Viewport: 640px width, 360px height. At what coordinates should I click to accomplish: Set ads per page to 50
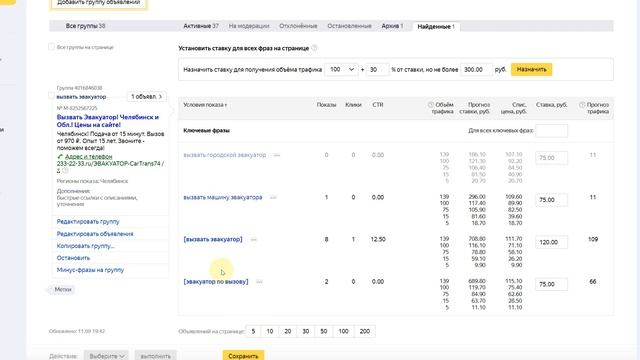324,331
